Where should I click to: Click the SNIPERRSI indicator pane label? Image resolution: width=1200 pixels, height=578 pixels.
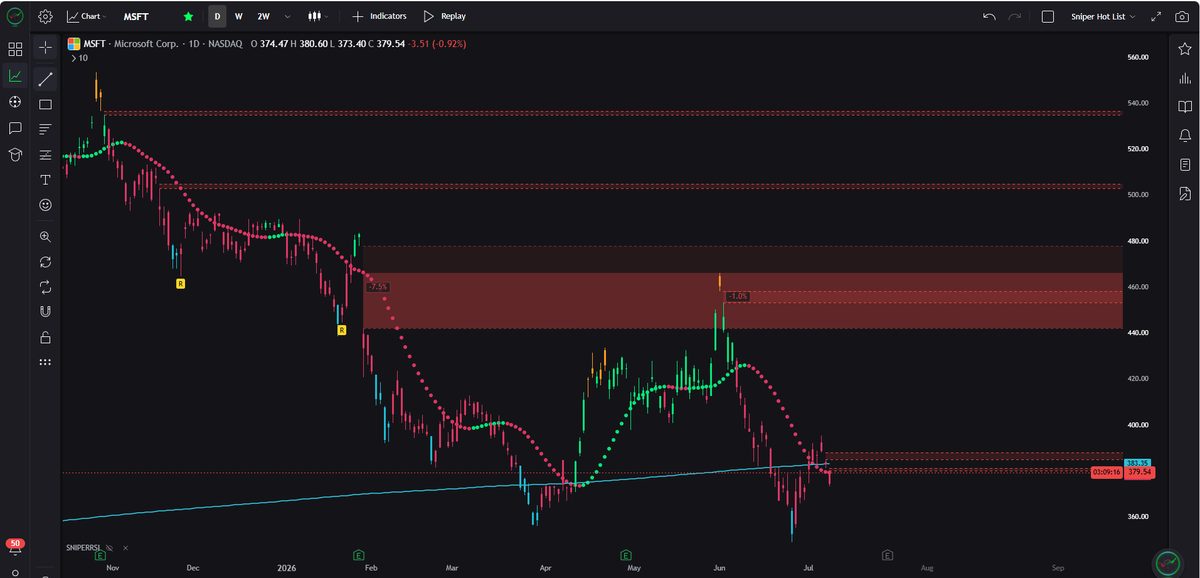click(84, 548)
